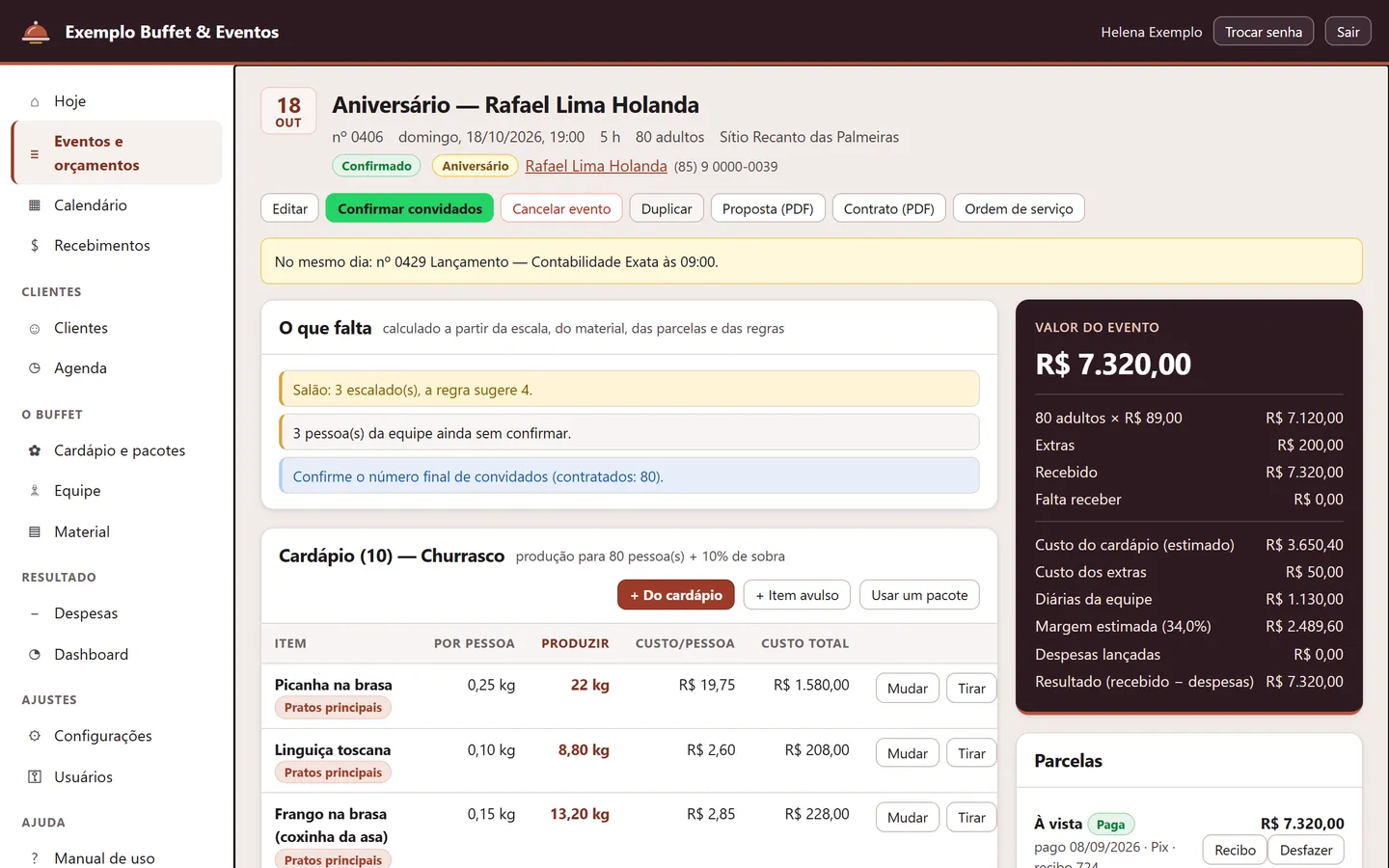Click the calendar grid icon in sidebar
Viewport: 1389px width, 868px height.
pyautogui.click(x=35, y=205)
